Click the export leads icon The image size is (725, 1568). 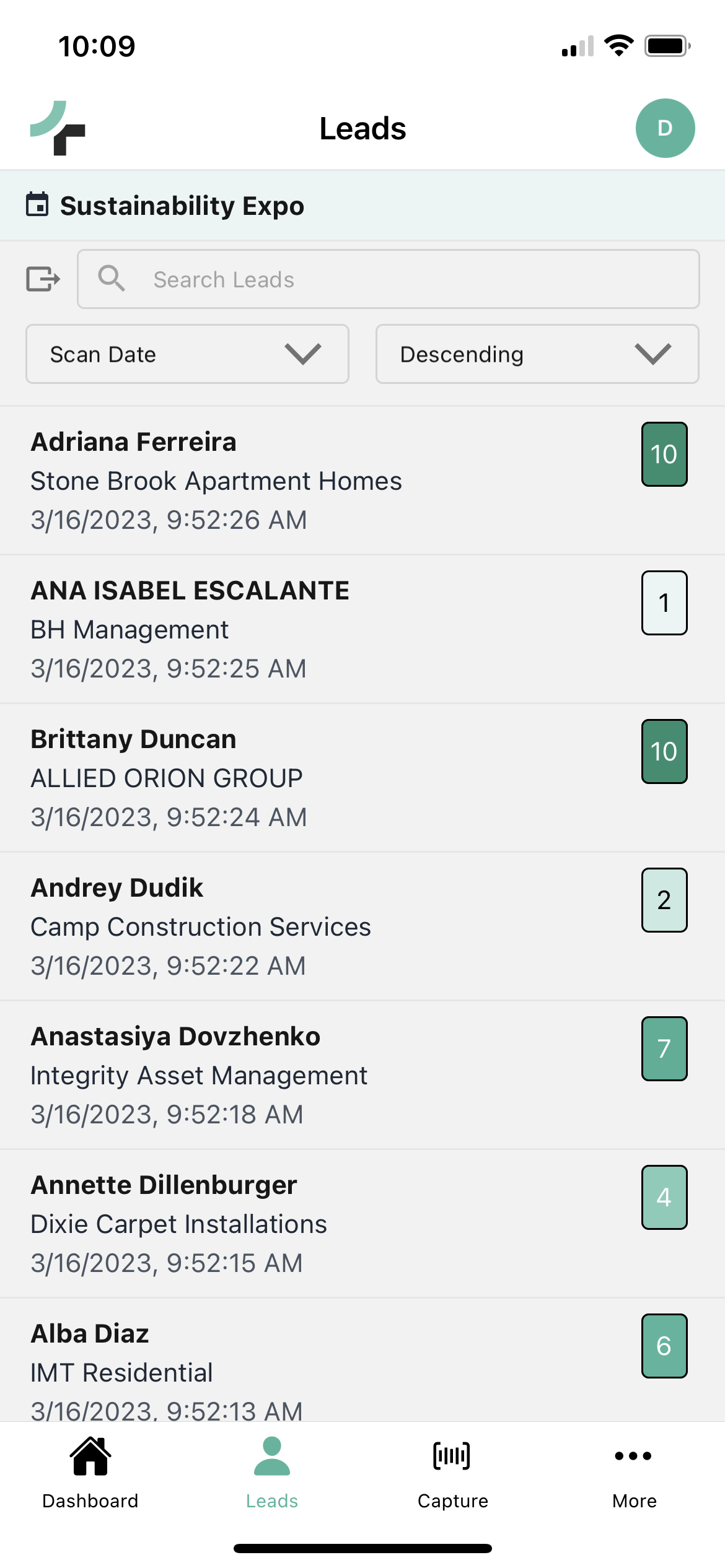click(x=43, y=279)
